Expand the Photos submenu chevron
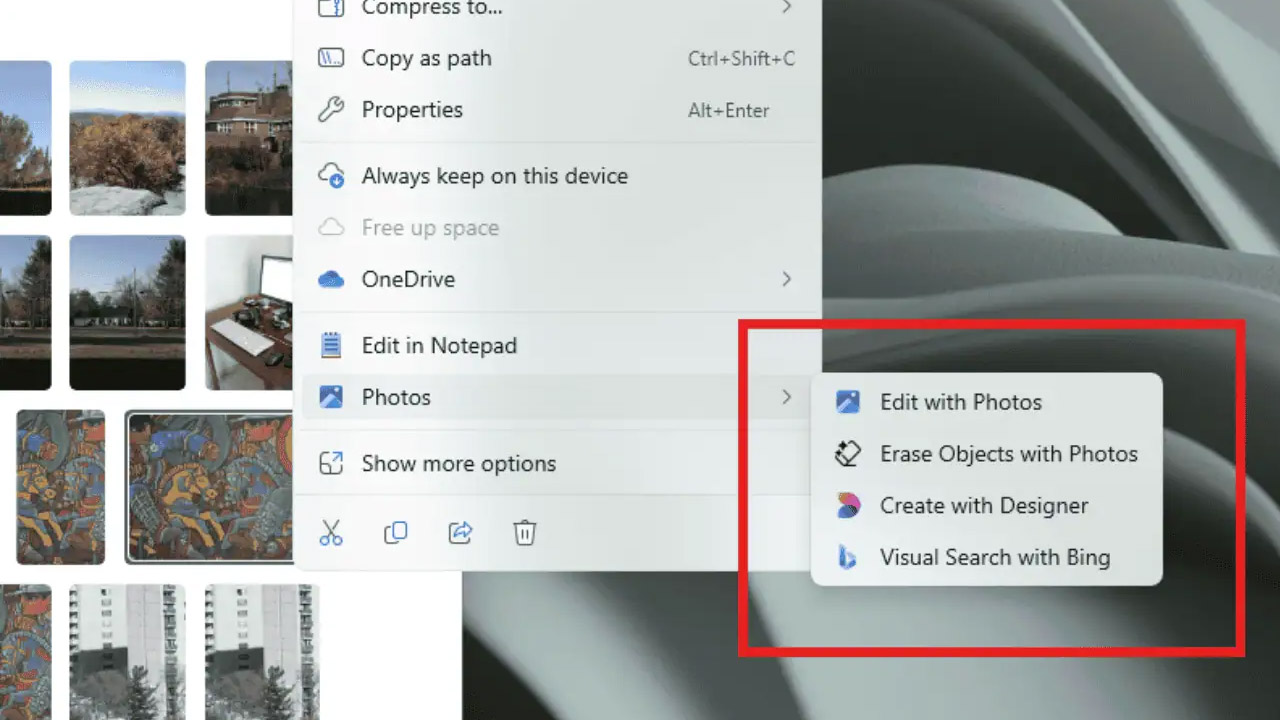 point(787,398)
